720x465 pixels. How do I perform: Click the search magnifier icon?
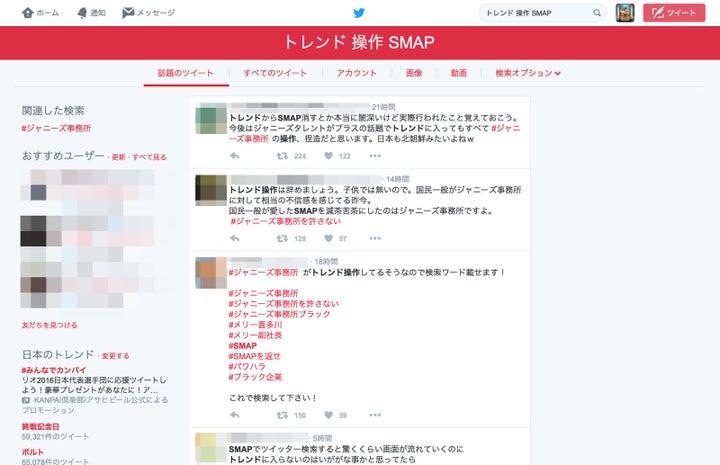click(x=597, y=13)
